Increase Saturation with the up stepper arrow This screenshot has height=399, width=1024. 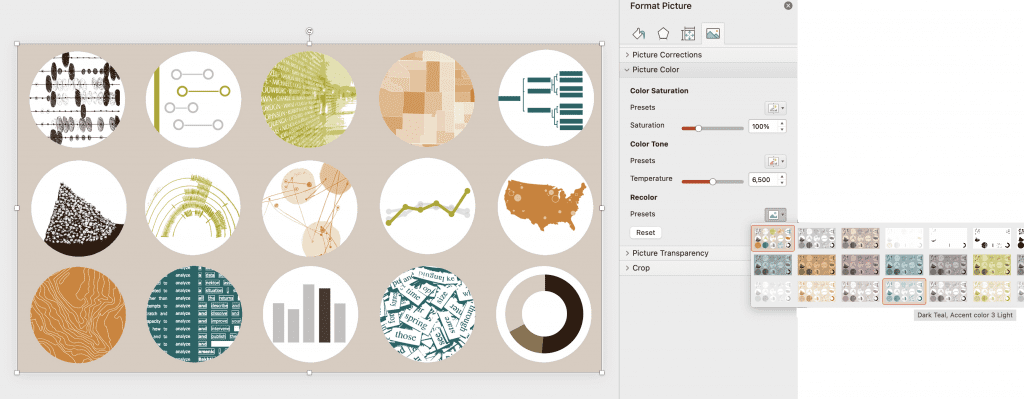pos(782,123)
